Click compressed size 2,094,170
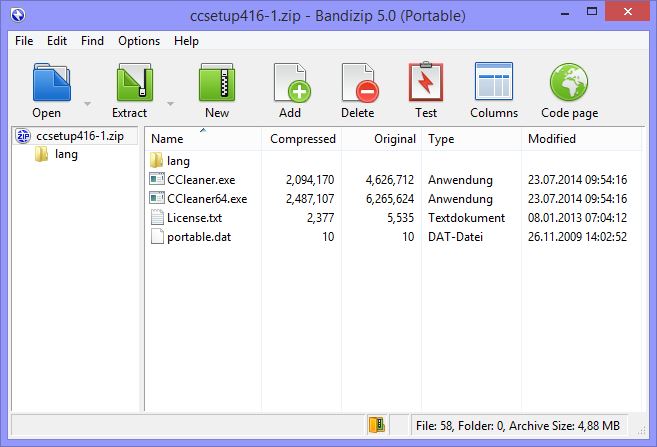The image size is (657, 447). (x=310, y=180)
